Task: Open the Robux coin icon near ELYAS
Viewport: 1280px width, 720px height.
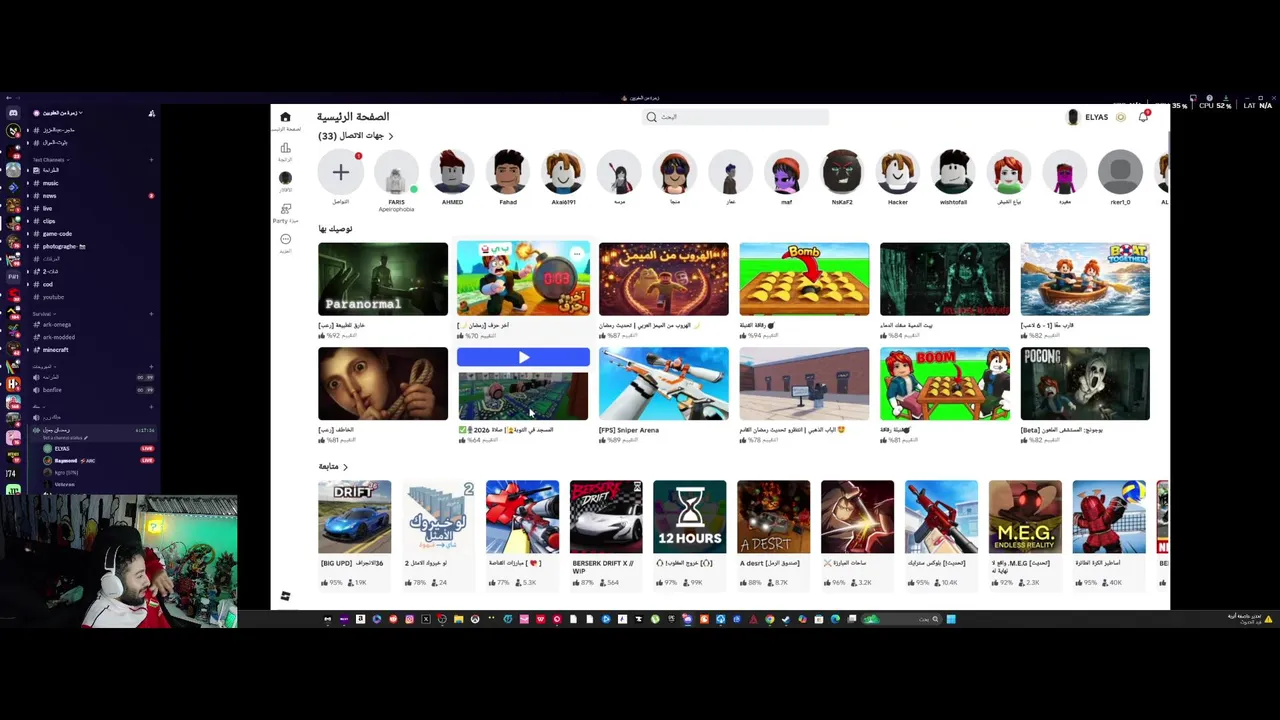Action: pyautogui.click(x=1121, y=117)
